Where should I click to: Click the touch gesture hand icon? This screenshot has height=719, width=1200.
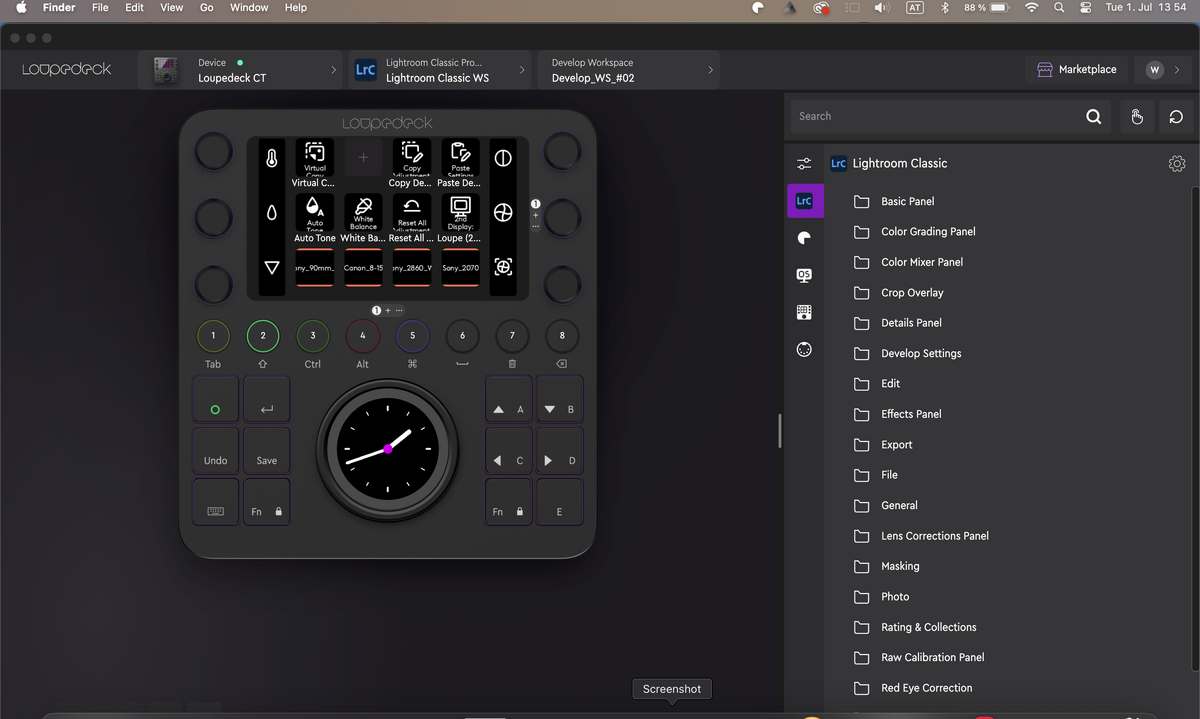coord(1137,117)
